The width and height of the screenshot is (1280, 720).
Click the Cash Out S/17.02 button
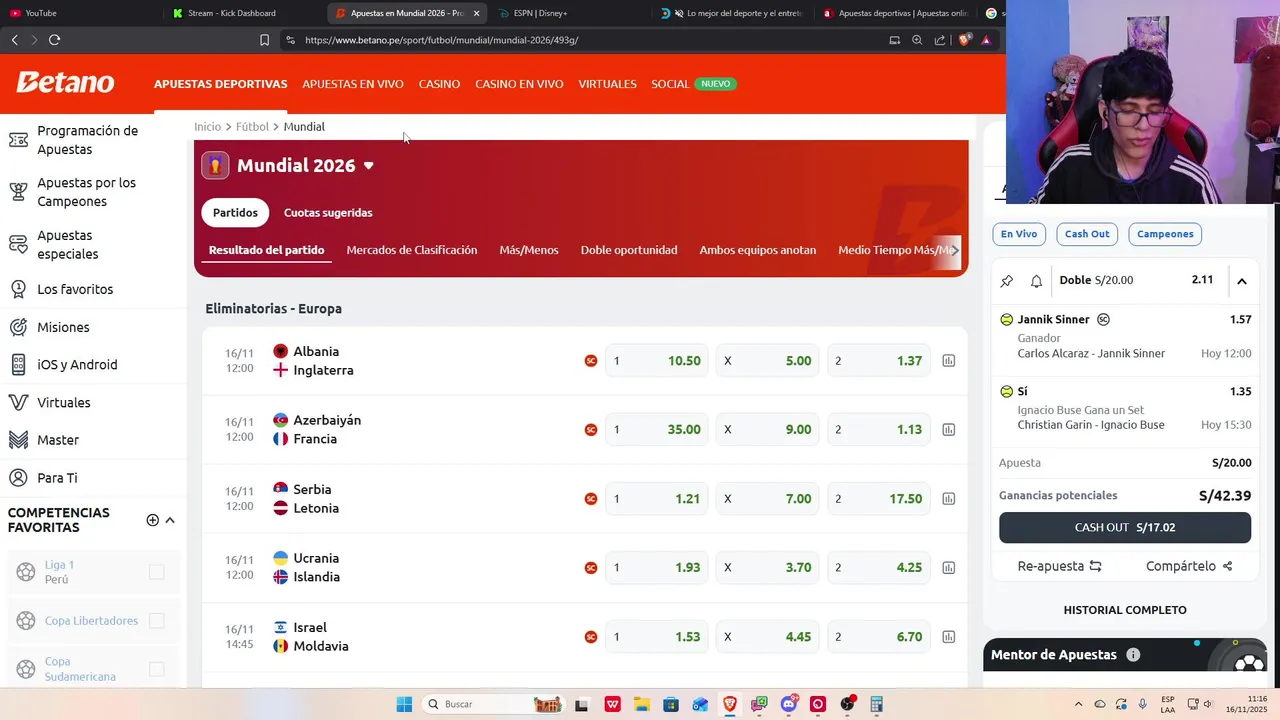[x=1125, y=528]
